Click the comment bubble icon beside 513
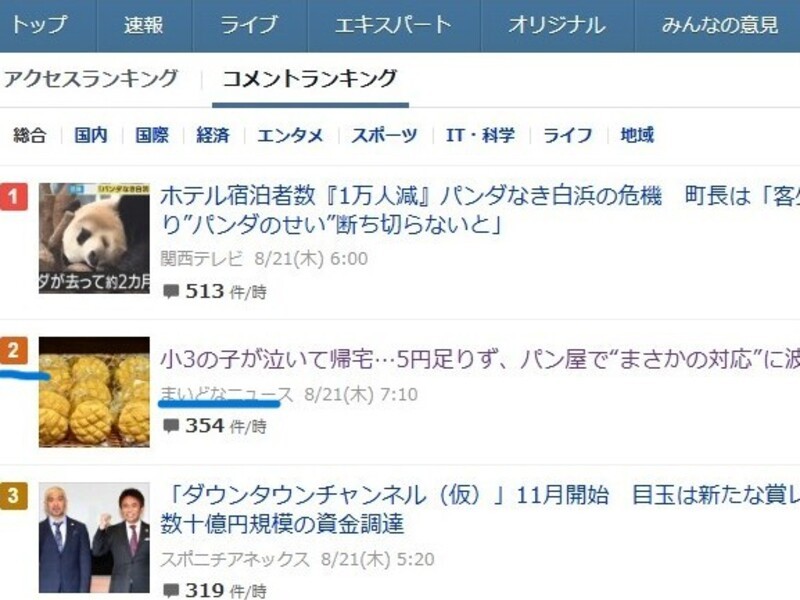The height and width of the screenshot is (600, 800). [x=170, y=291]
